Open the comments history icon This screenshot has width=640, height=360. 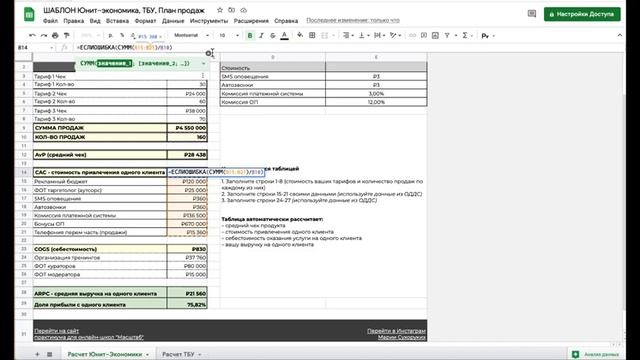pos(531,14)
